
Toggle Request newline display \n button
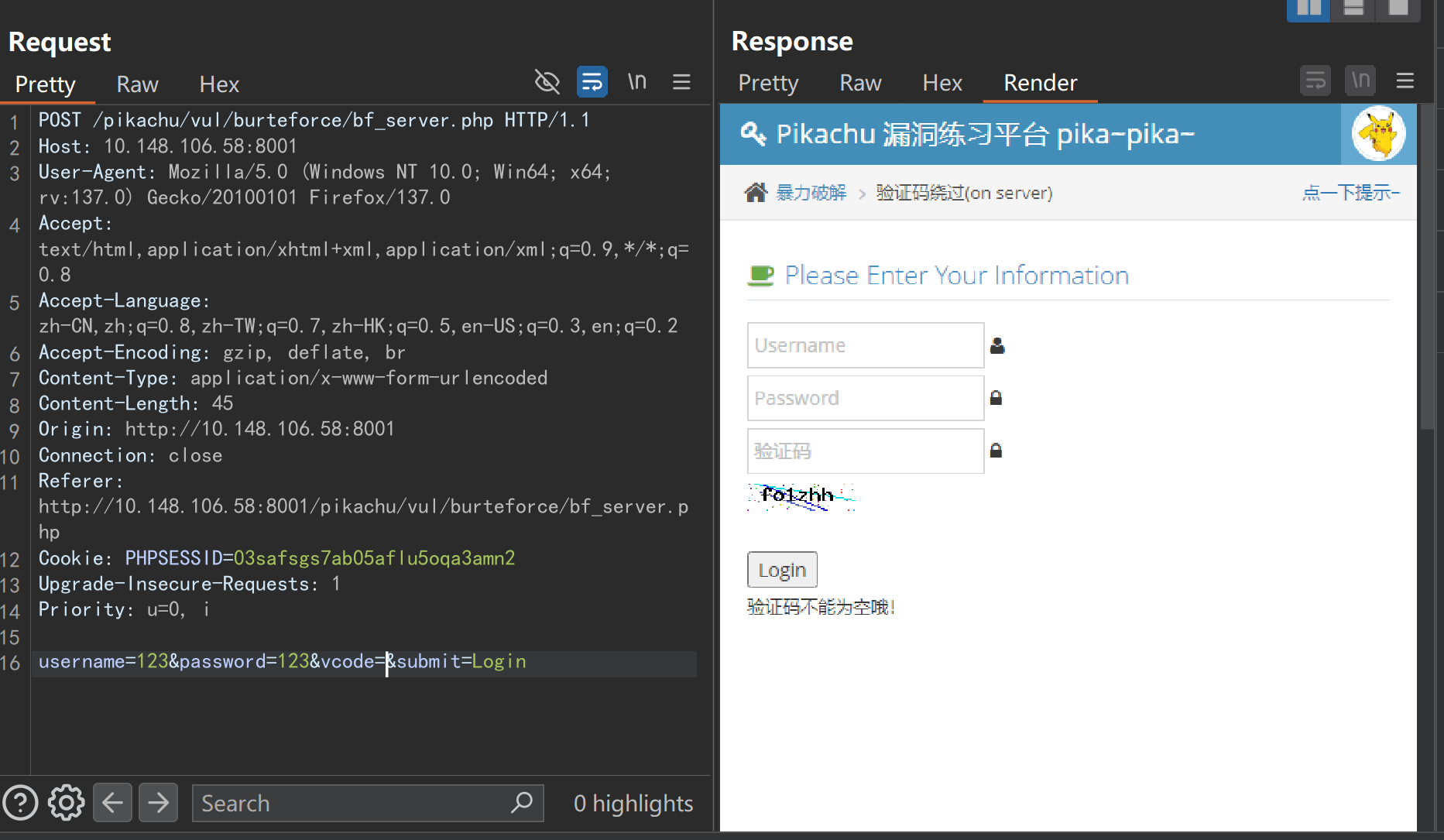click(637, 81)
